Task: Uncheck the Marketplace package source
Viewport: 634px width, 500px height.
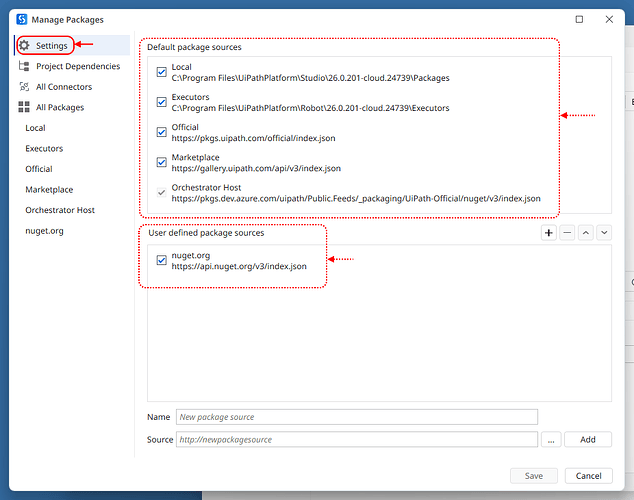Action: pos(161,162)
